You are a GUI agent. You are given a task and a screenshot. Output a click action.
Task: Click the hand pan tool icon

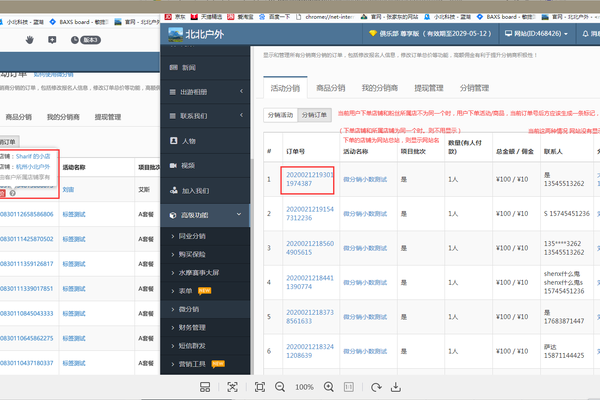(29, 39)
